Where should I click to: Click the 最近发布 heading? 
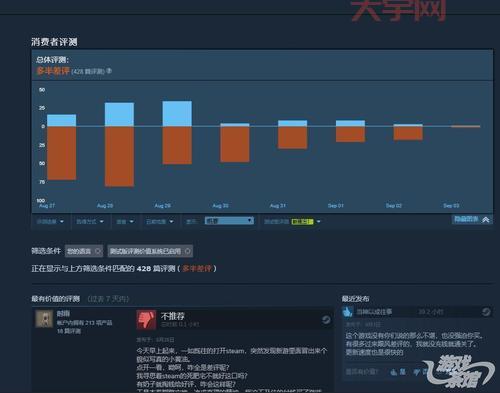click(x=355, y=299)
